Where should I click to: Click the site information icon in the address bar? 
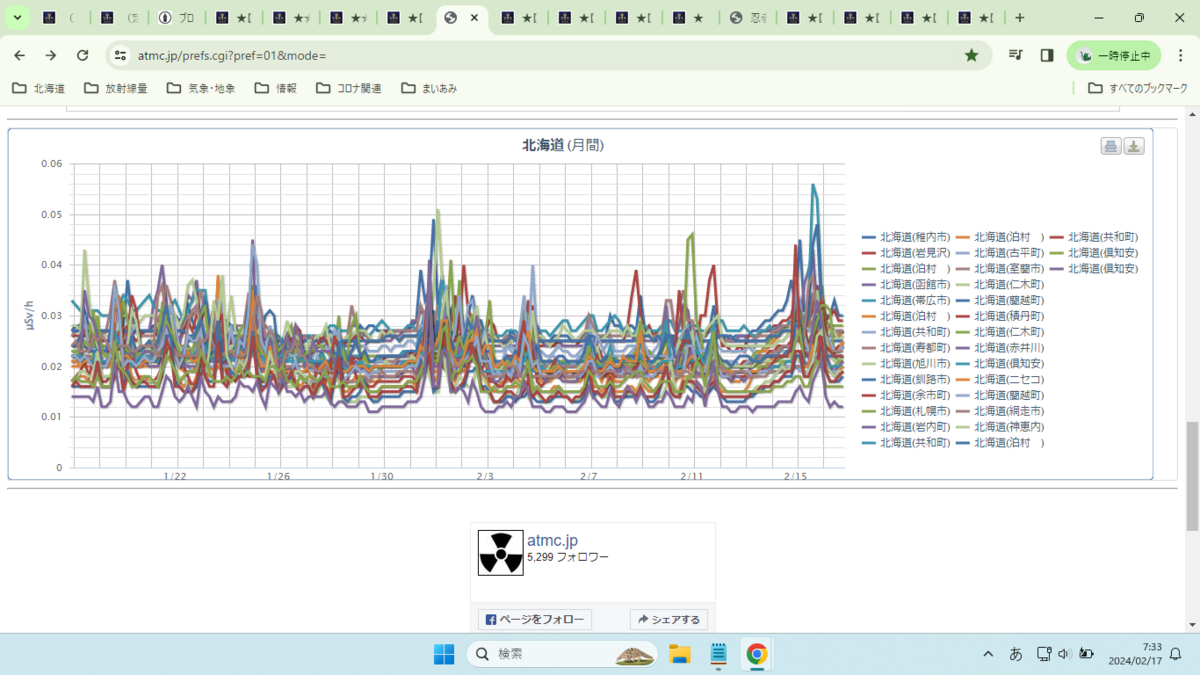(x=120, y=55)
